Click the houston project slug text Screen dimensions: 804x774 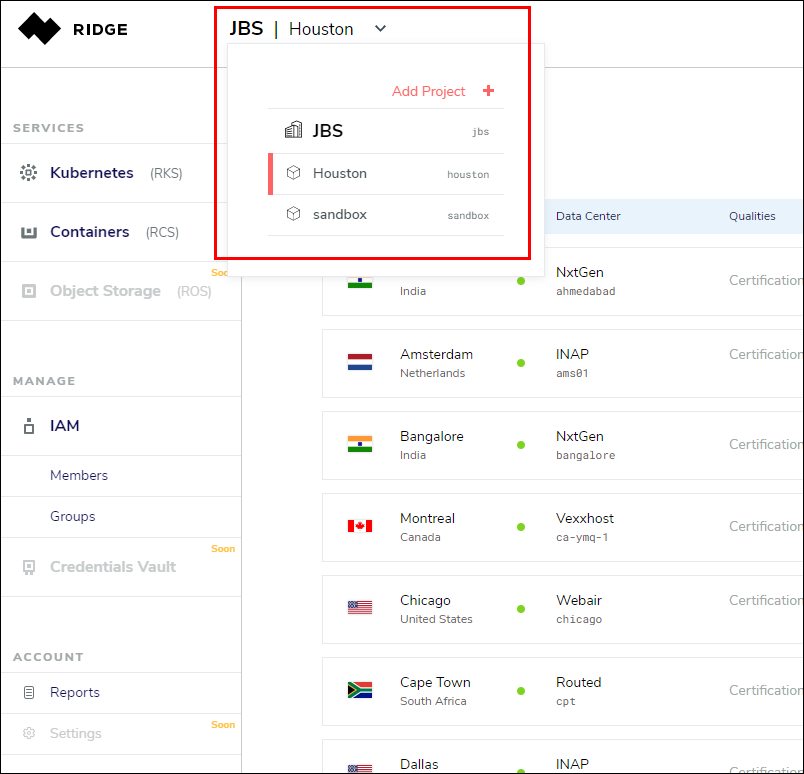pos(468,174)
